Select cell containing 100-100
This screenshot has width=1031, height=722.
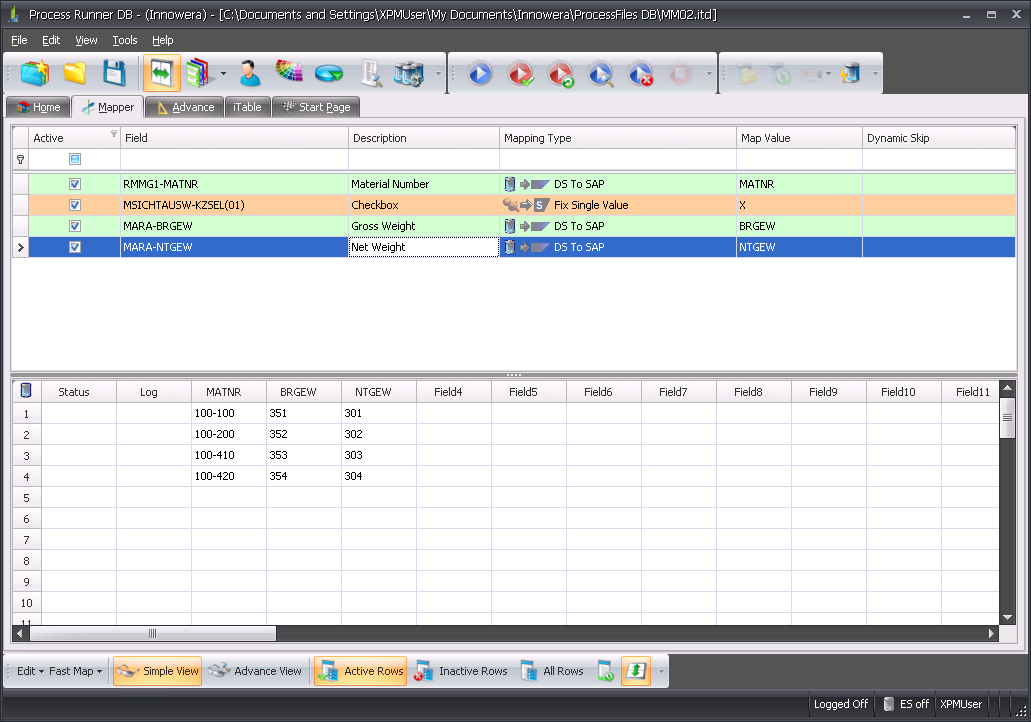tap(229, 413)
